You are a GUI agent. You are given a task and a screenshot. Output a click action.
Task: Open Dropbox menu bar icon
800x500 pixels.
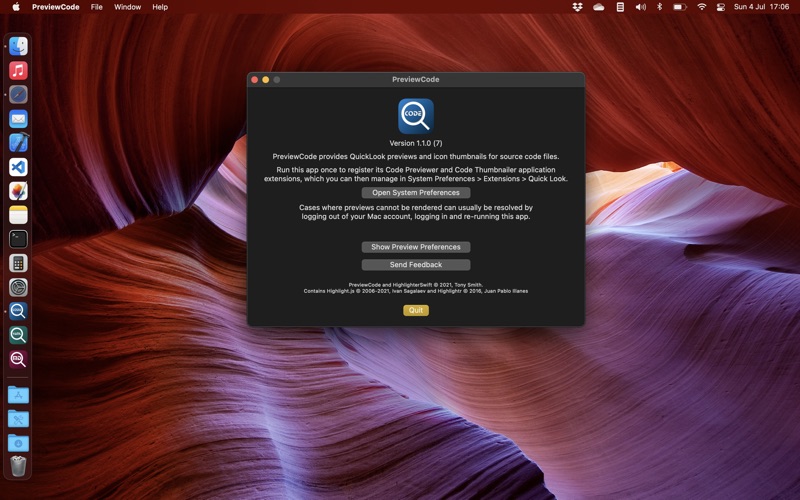click(578, 7)
